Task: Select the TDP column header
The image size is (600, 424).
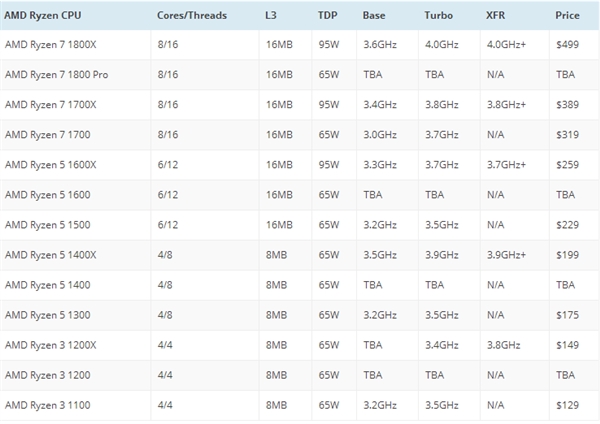Action: [327, 17]
